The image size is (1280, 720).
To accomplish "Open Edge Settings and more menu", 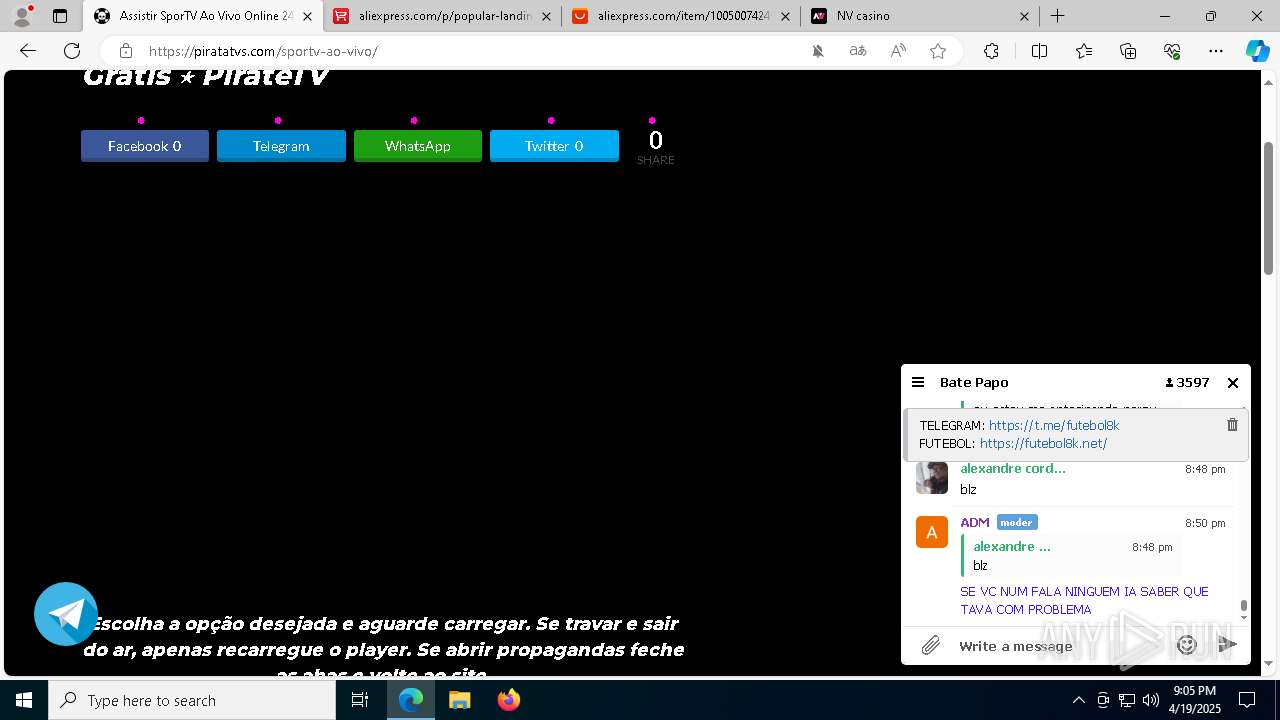I will [1216, 51].
